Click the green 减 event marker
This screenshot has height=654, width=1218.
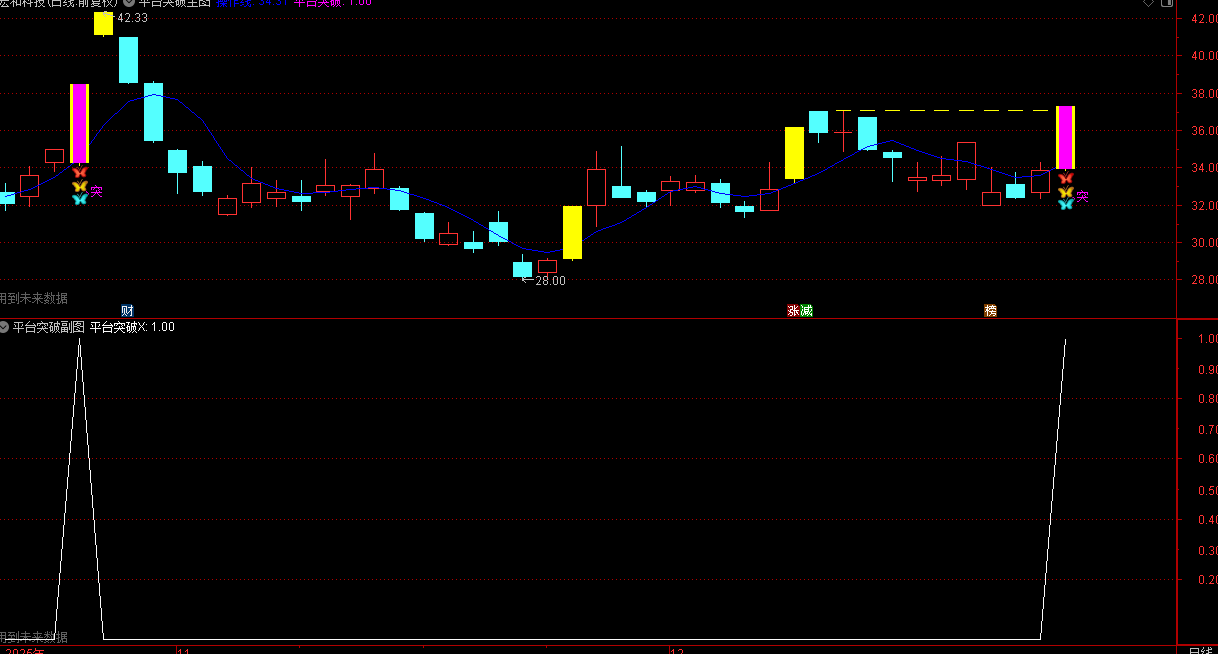click(806, 311)
